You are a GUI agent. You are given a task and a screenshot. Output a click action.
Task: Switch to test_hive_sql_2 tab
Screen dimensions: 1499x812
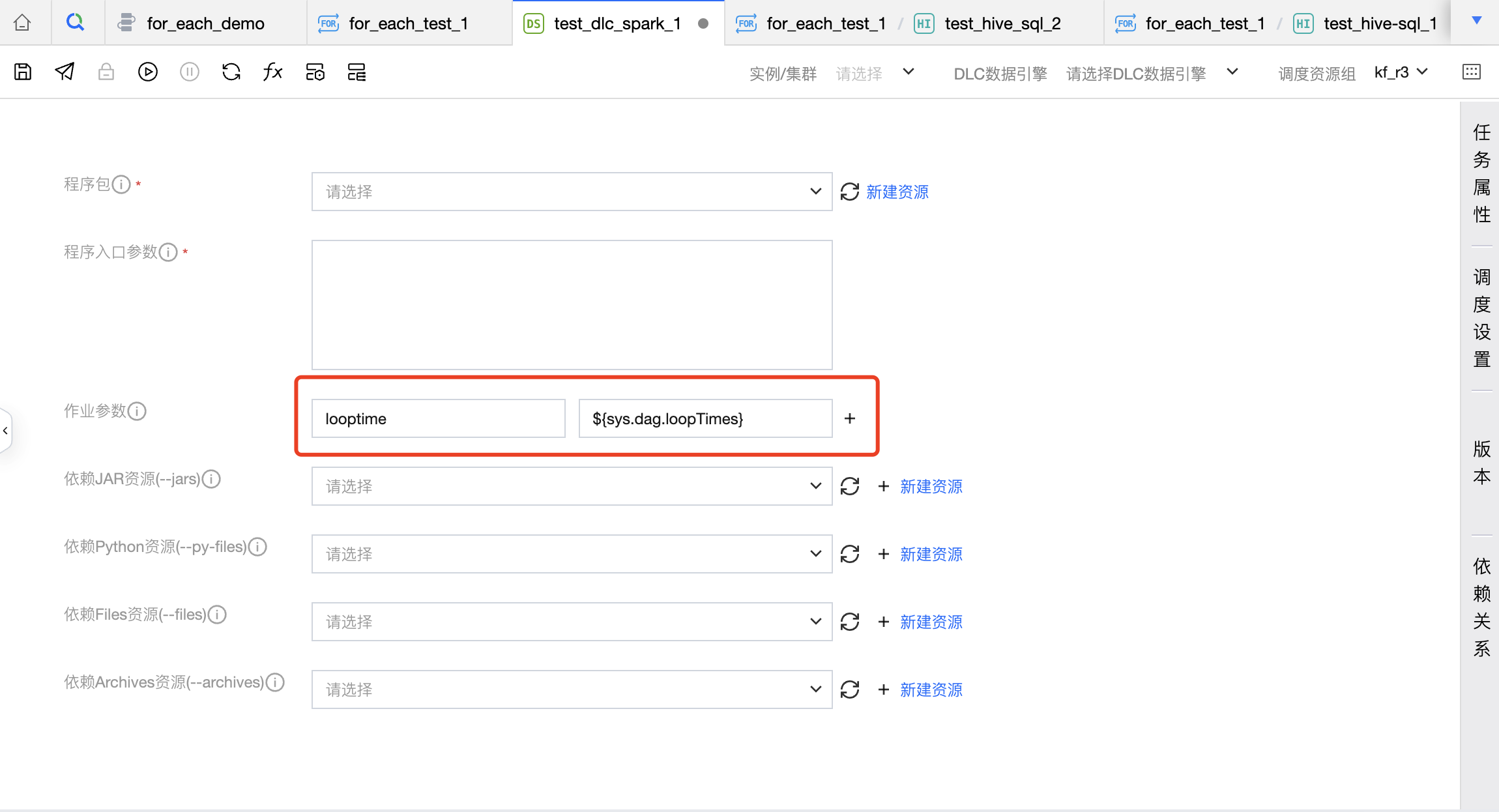tap(1002, 23)
